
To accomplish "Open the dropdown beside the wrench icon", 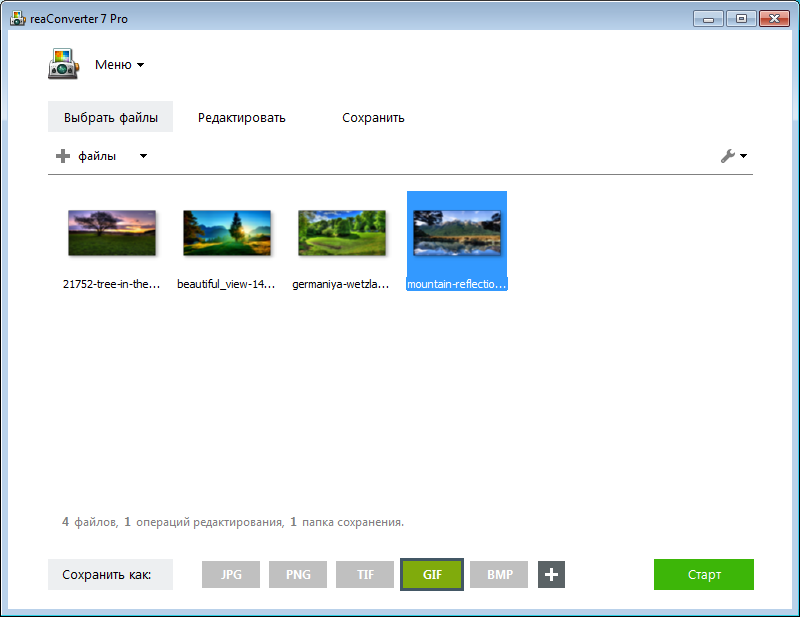I will (x=741, y=156).
